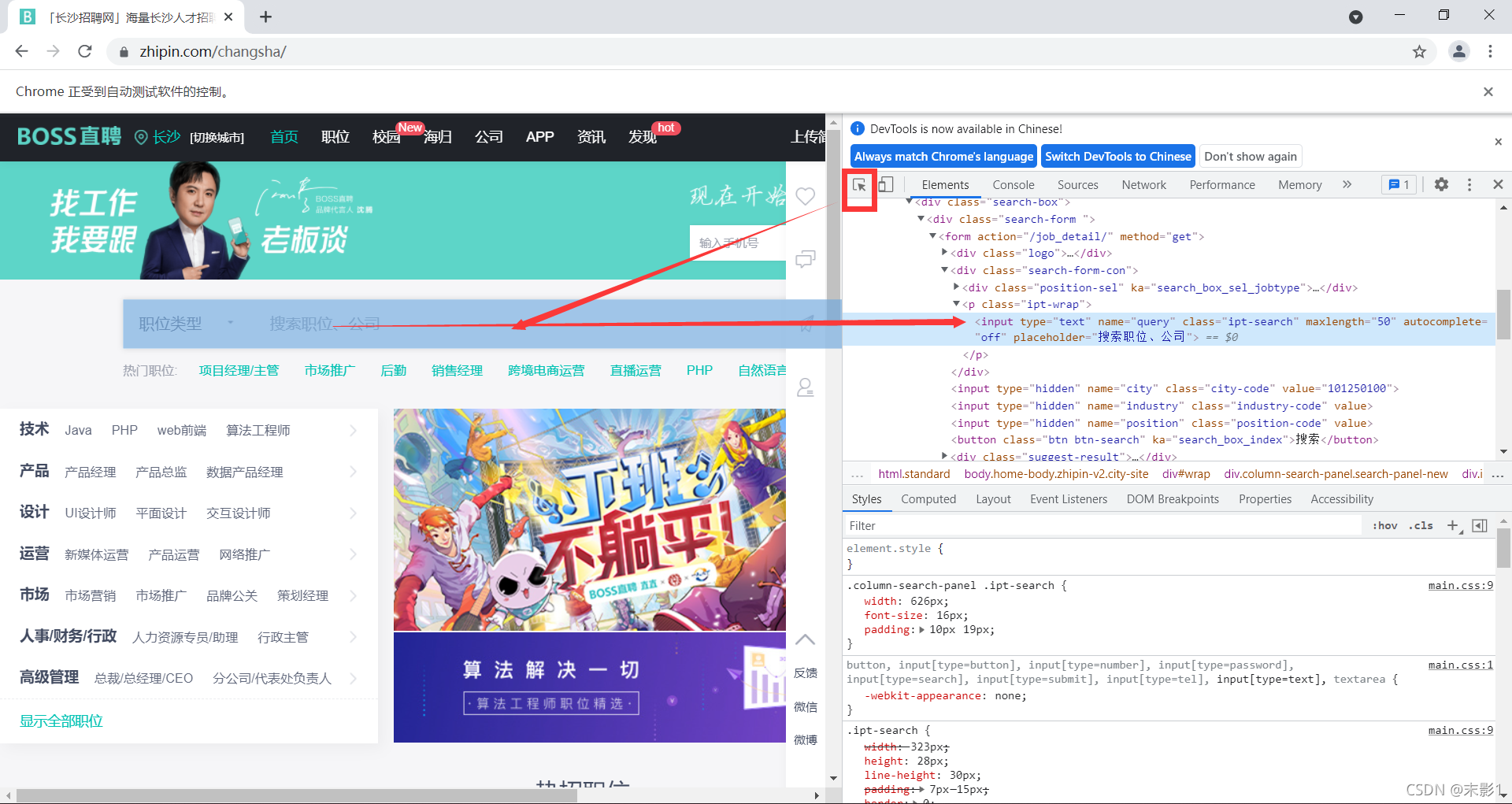Open the 职位 navigation link
The width and height of the screenshot is (1512, 804).
tap(335, 137)
